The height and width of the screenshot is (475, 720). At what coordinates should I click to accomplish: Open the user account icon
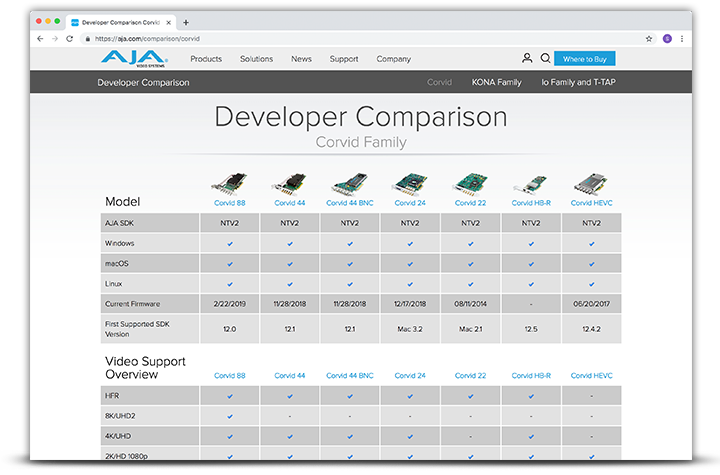(x=527, y=59)
